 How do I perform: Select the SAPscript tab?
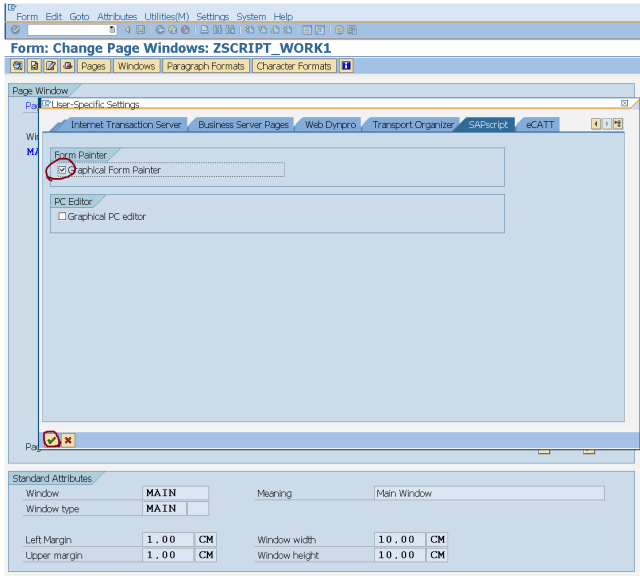(x=488, y=125)
